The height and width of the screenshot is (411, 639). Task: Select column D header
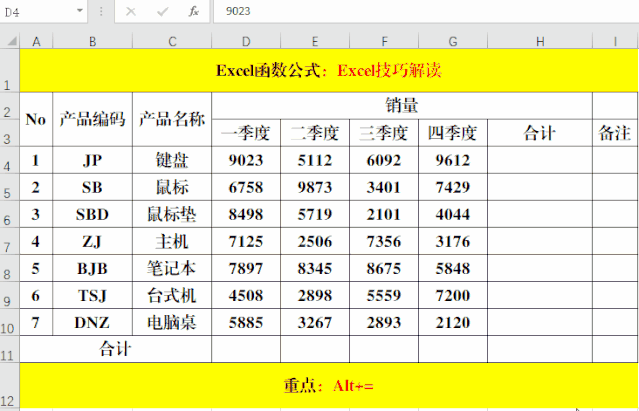[x=246, y=41]
